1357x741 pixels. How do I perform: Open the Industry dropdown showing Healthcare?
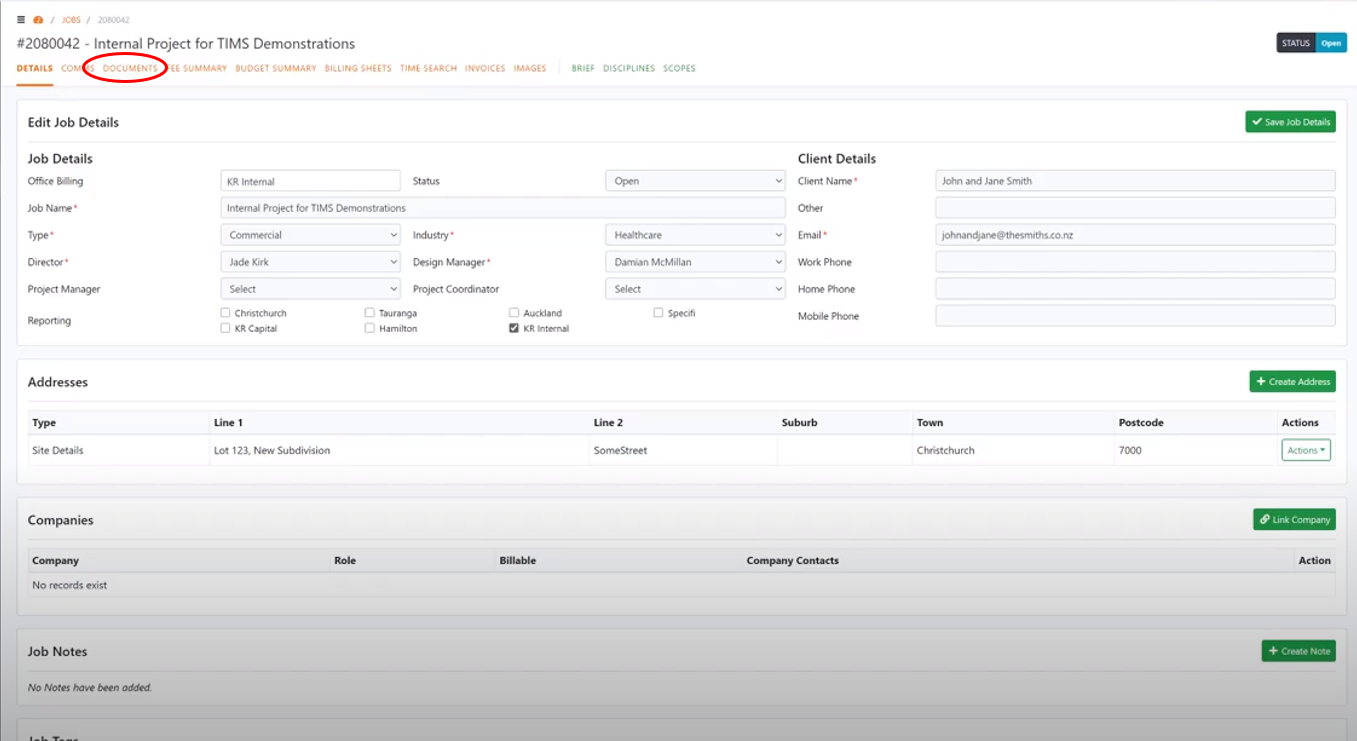point(694,234)
